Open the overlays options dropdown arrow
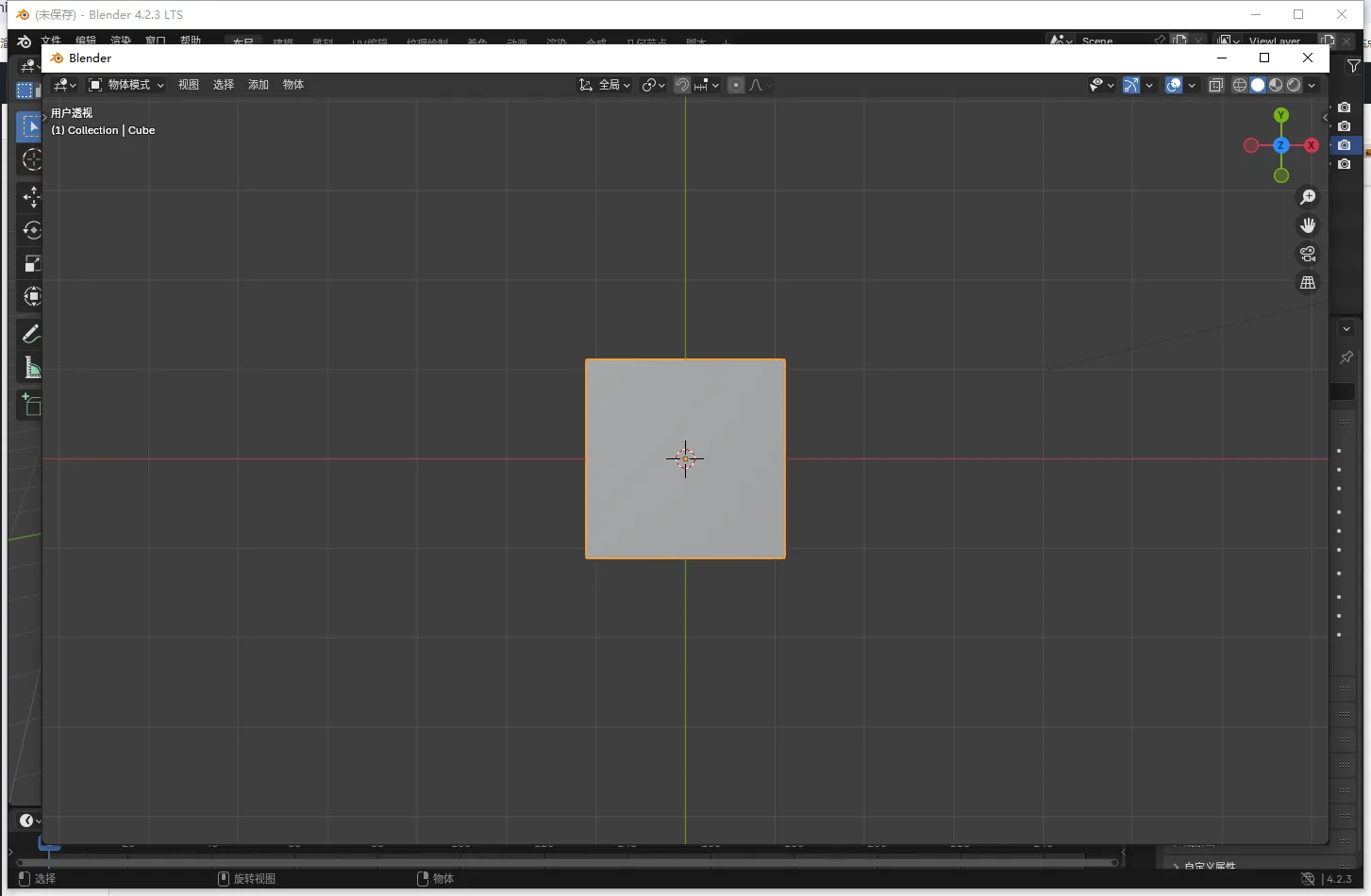 1192,85
